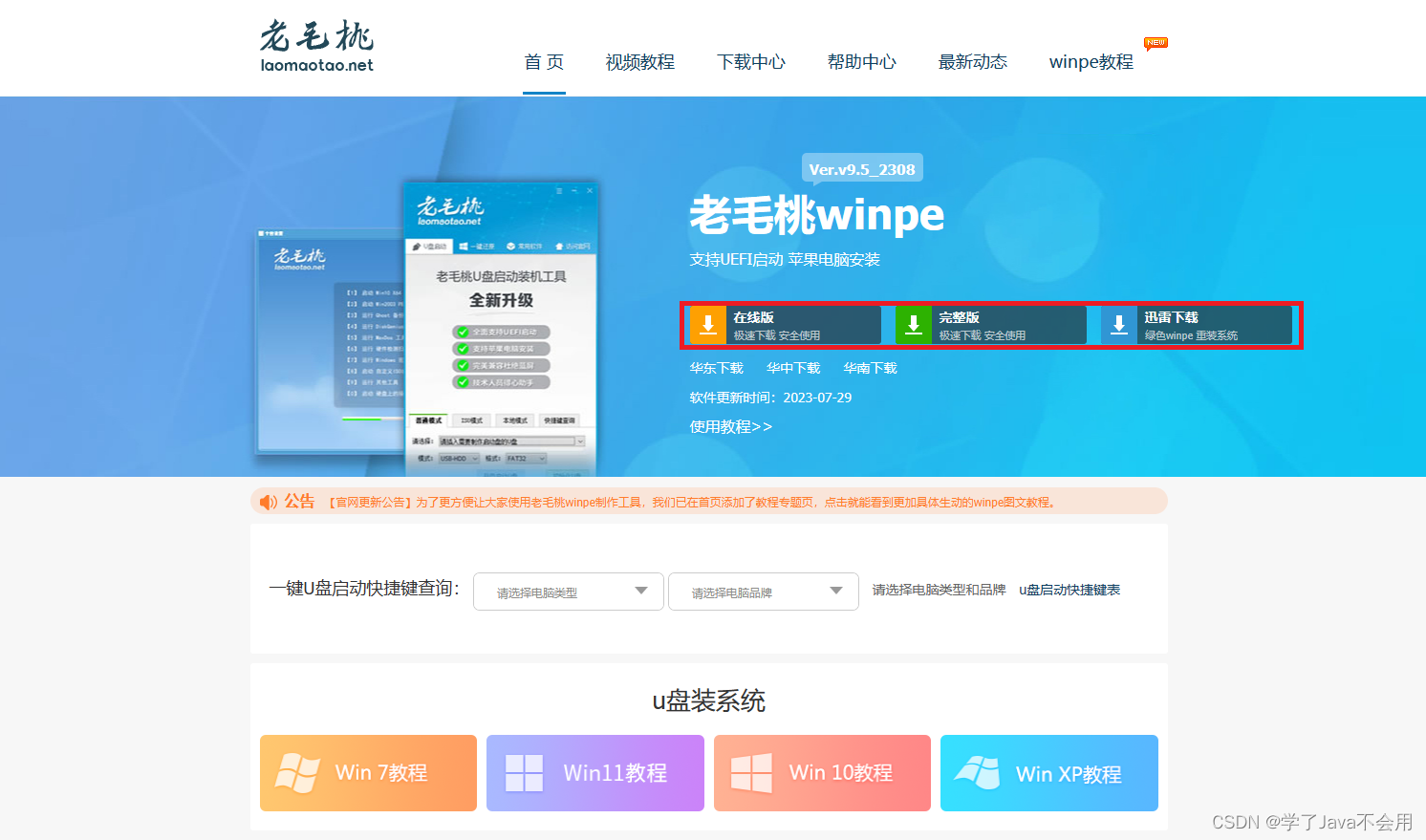Open the u盘启动快捷键表 link
Viewport: 1426px width, 840px height.
[1069, 590]
